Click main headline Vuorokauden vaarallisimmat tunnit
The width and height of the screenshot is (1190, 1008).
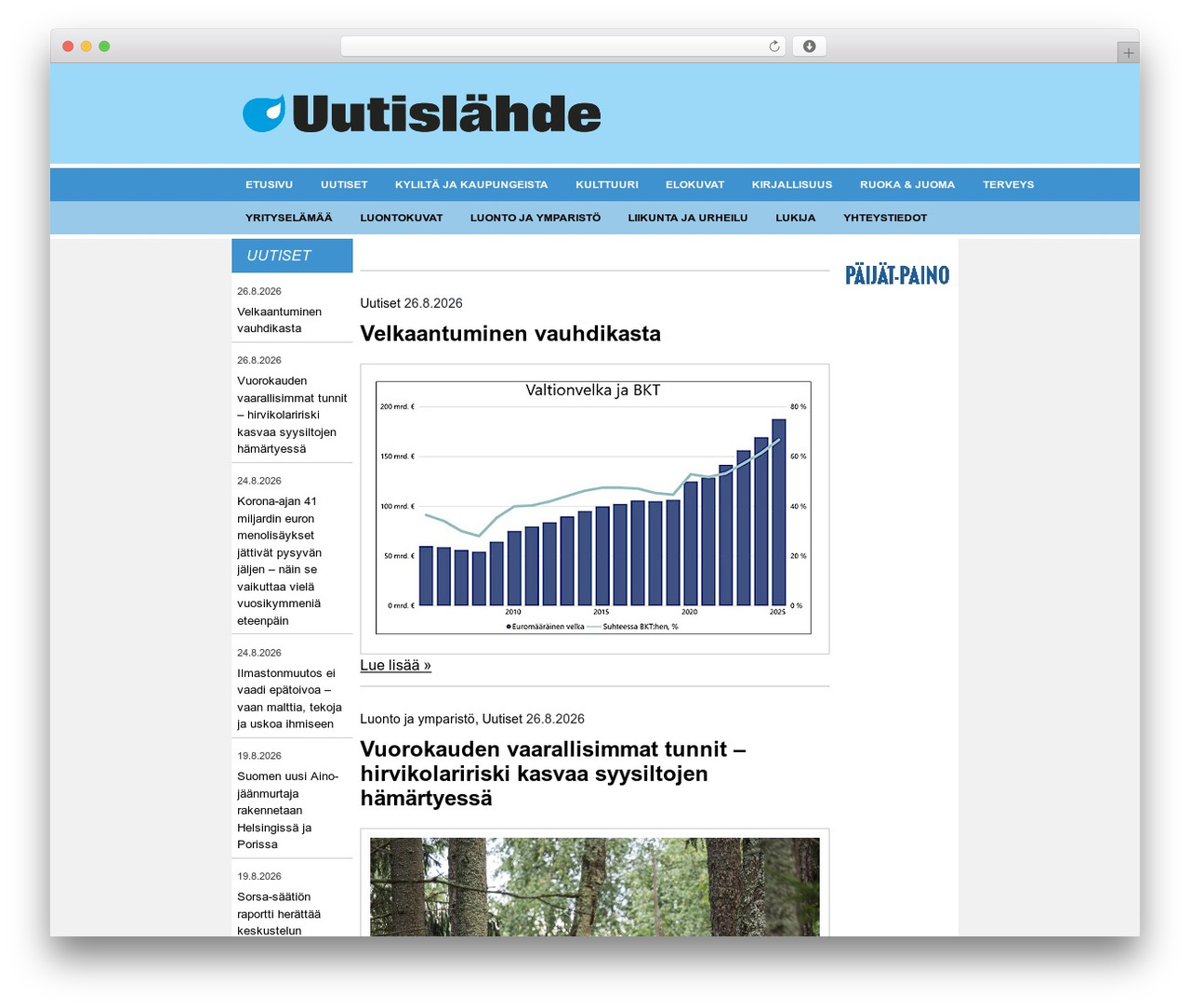(553, 774)
